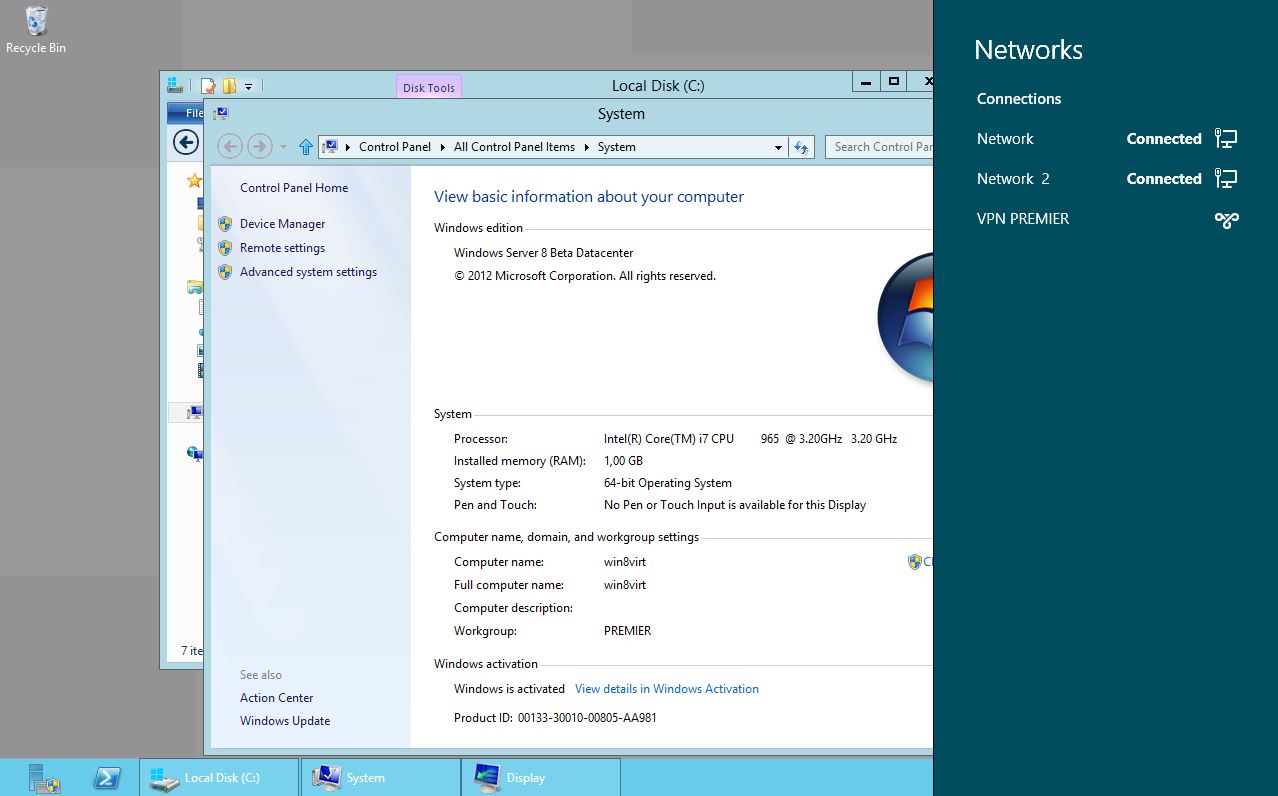Switch to Local Disk (C:) taskbar button
The height and width of the screenshot is (796, 1278).
220,778
